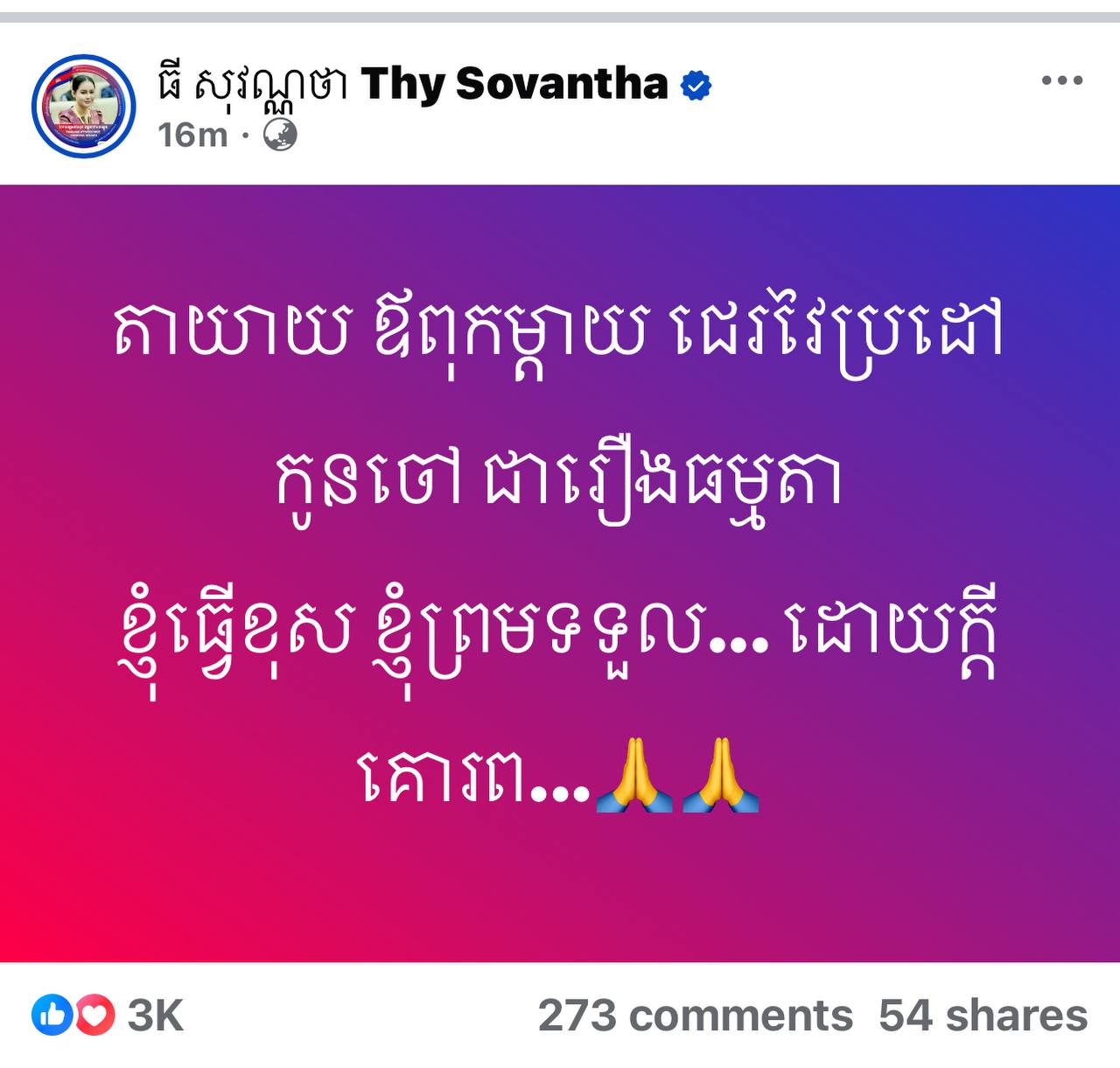This screenshot has width=1120, height=1068.
Task: Open Thy Sovantha's profile picture
Action: coord(84,106)
